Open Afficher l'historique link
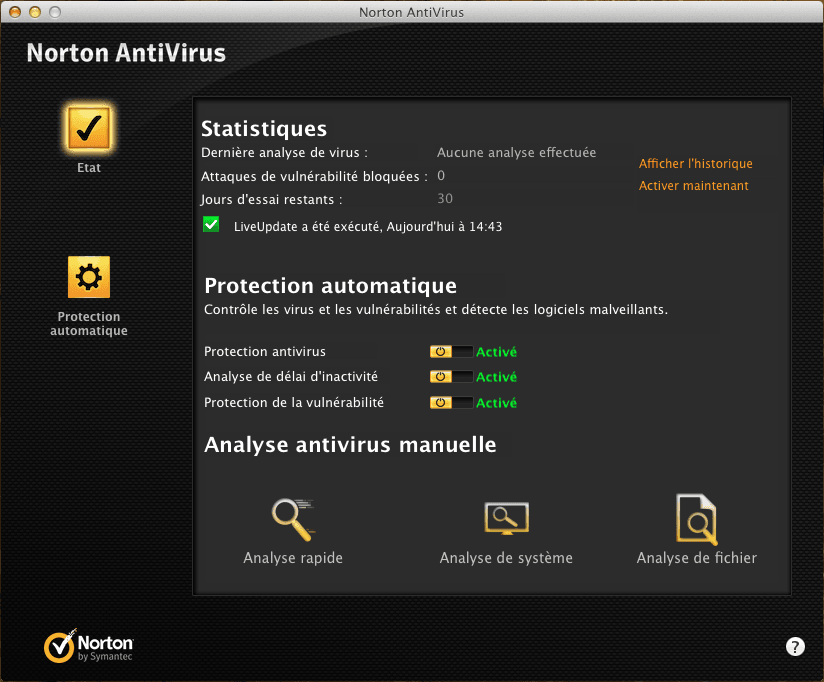Viewport: 824px width, 682px height. (x=695, y=164)
